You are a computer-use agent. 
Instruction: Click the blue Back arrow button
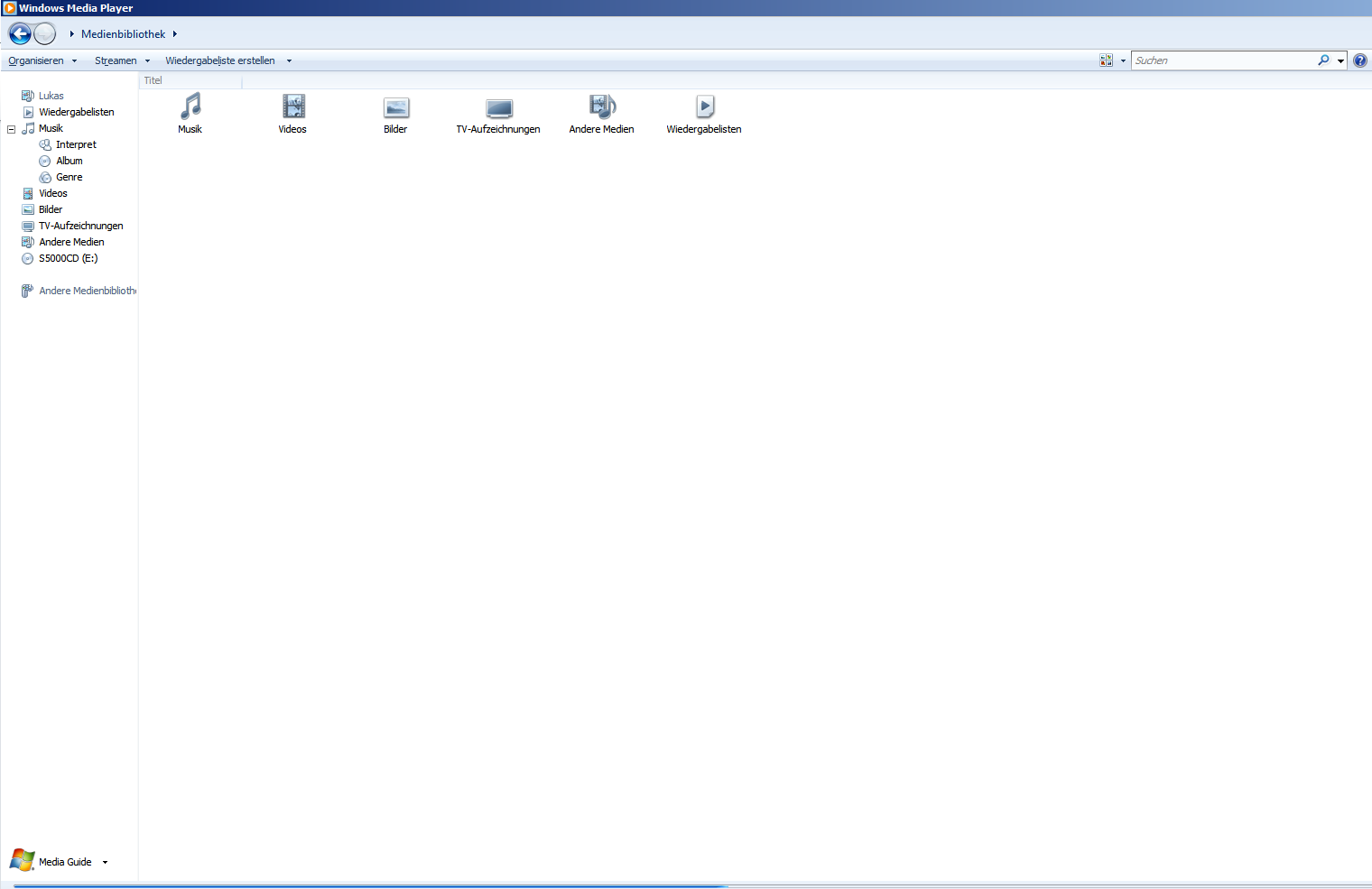20,34
